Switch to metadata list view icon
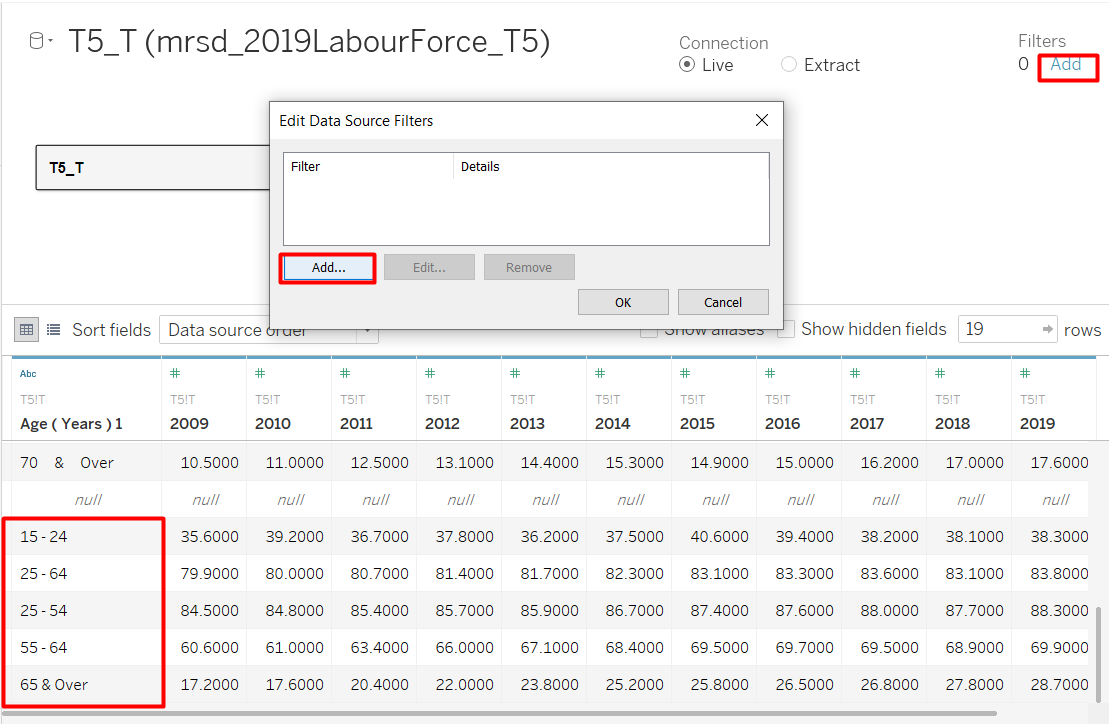Screen dimensions: 1109x724 53,329
